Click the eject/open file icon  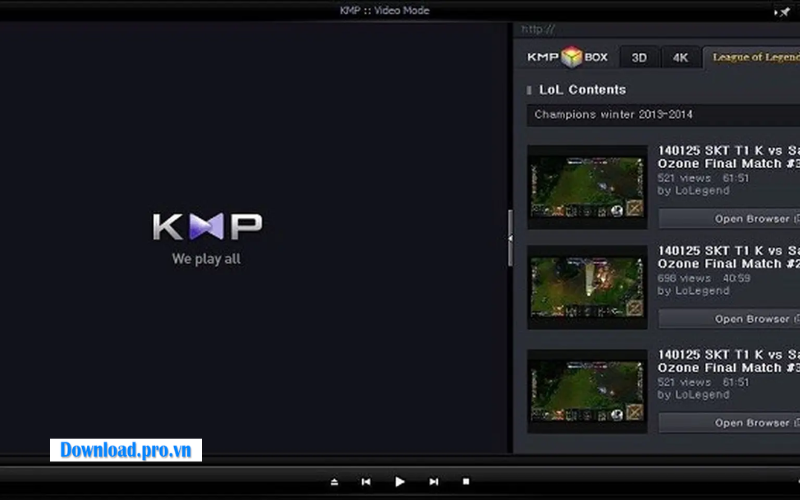334,482
